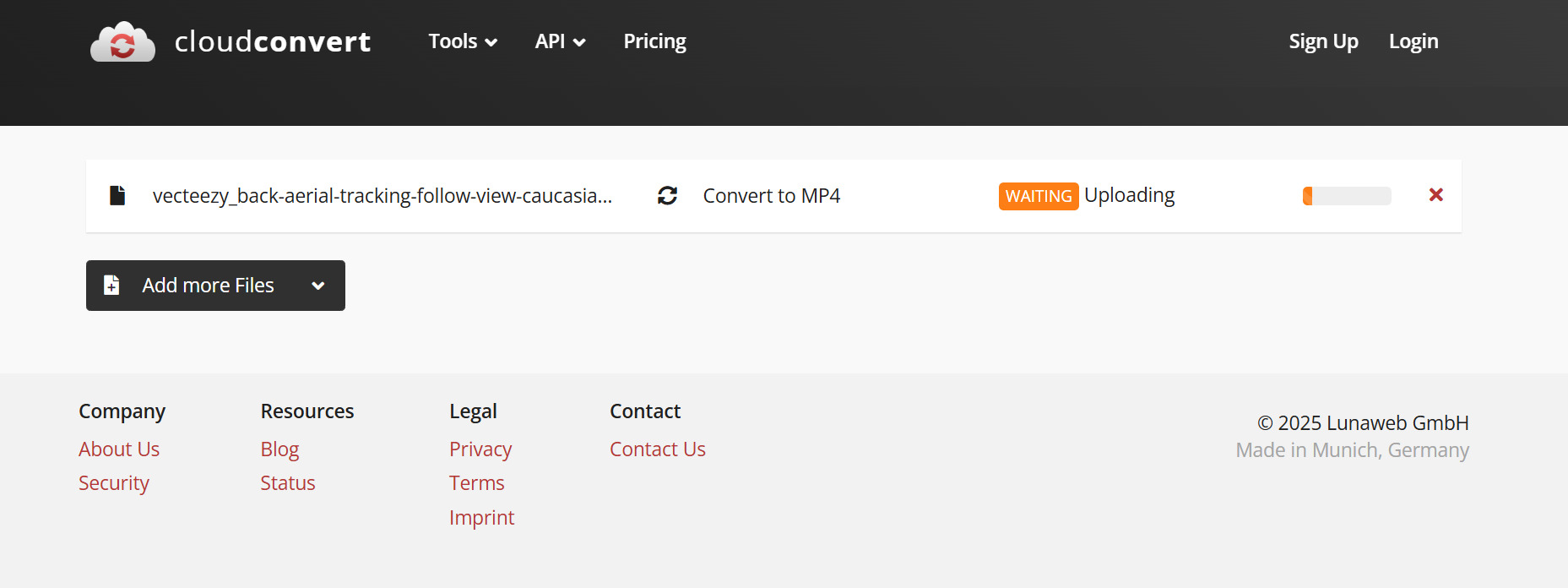
Task: Click the CloudConvert cloud logo icon
Action: (x=122, y=42)
